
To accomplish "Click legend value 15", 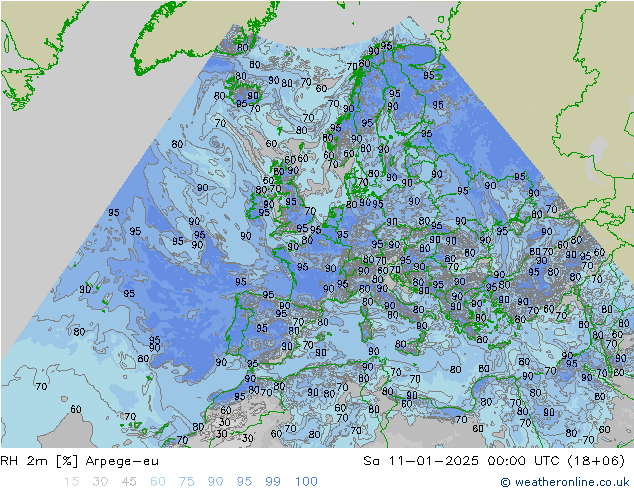I will coord(71,482).
